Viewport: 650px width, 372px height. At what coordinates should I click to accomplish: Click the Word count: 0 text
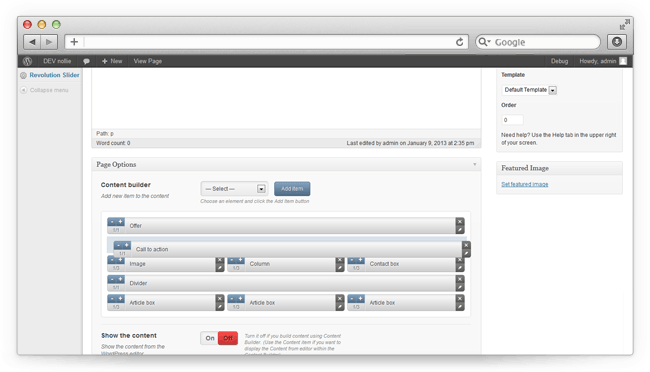click(113, 143)
